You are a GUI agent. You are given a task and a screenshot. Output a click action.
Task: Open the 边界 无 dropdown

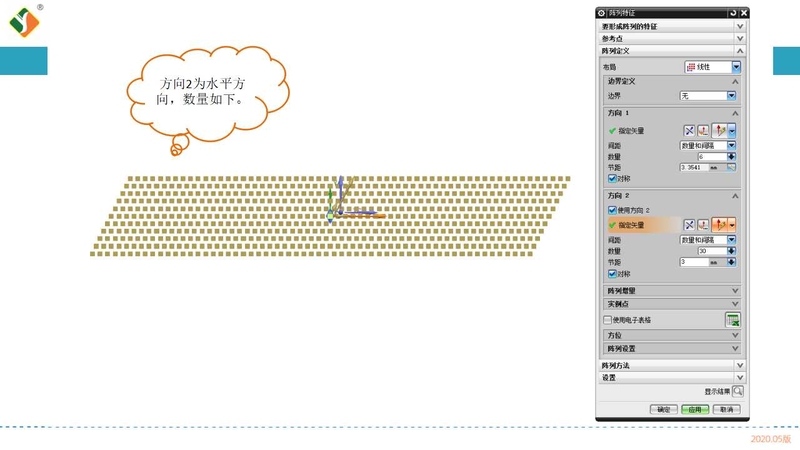708,96
